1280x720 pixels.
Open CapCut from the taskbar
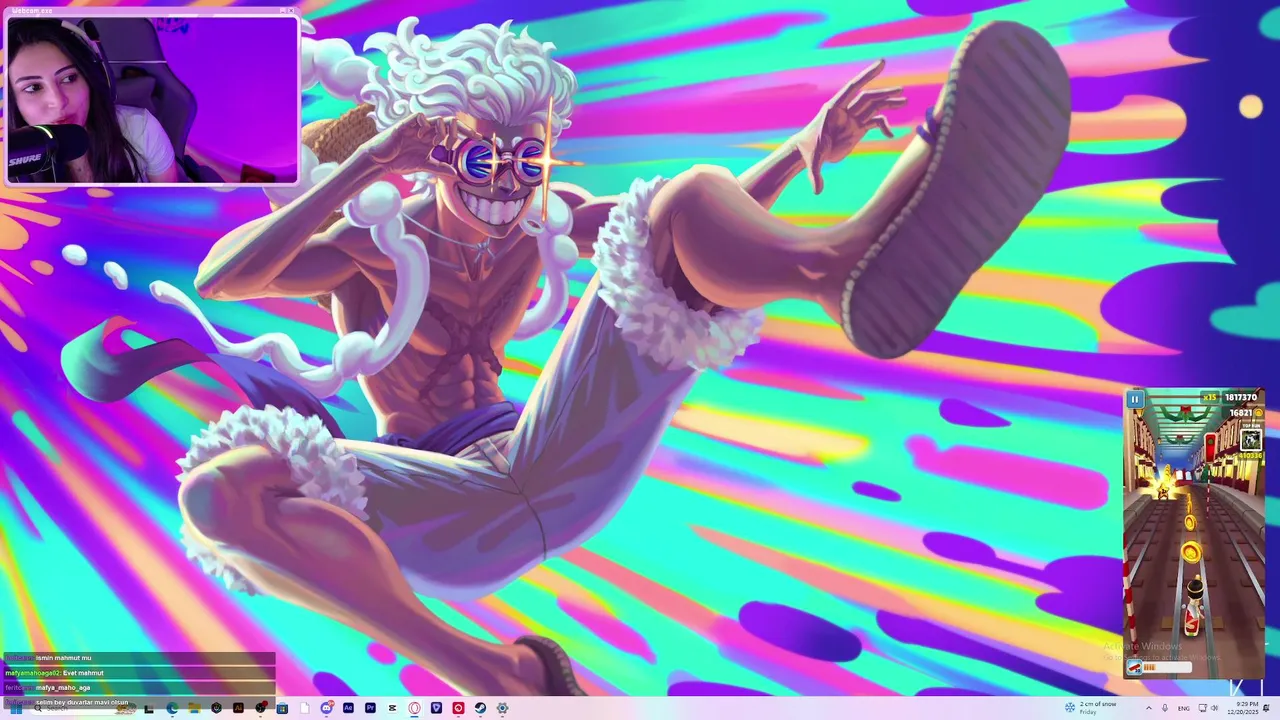(x=392, y=708)
